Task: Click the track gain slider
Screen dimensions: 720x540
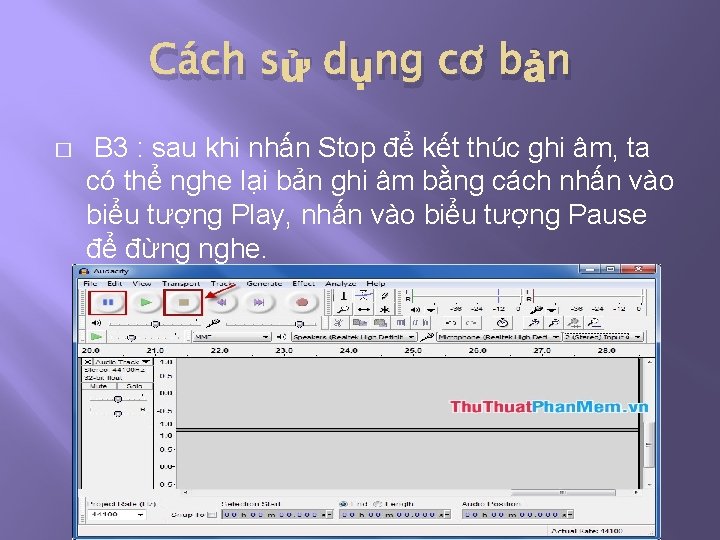Action: (x=118, y=399)
